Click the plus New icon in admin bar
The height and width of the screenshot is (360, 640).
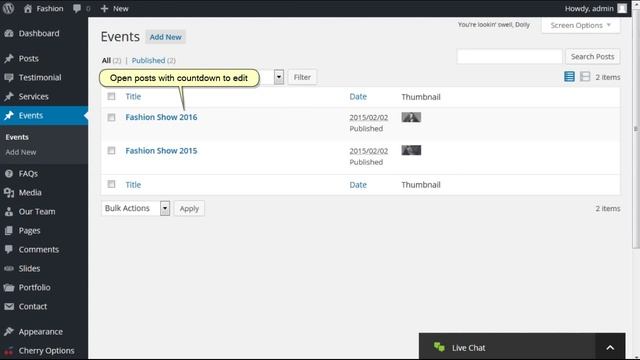(104, 8)
